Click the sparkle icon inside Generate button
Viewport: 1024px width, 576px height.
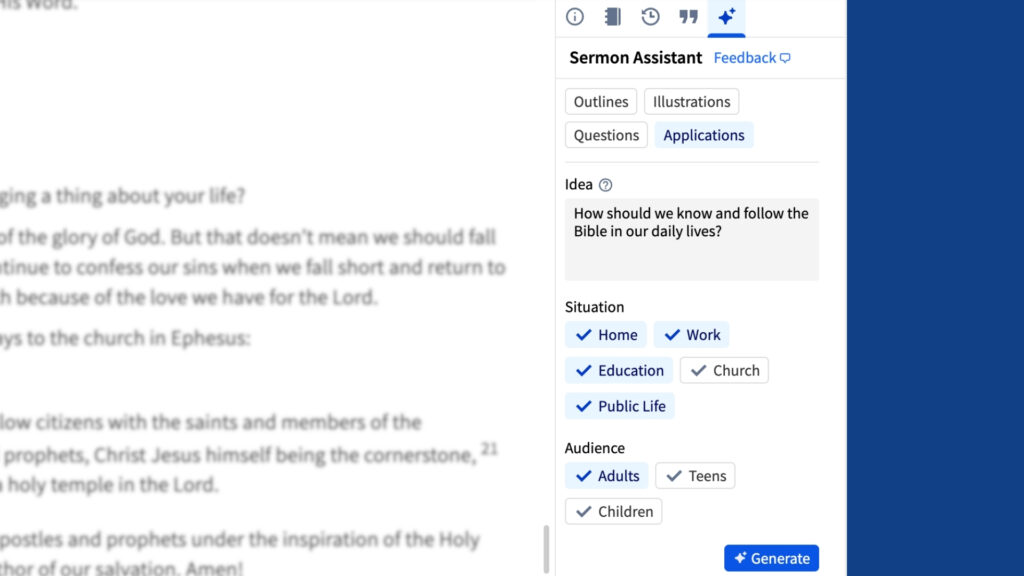click(x=740, y=559)
